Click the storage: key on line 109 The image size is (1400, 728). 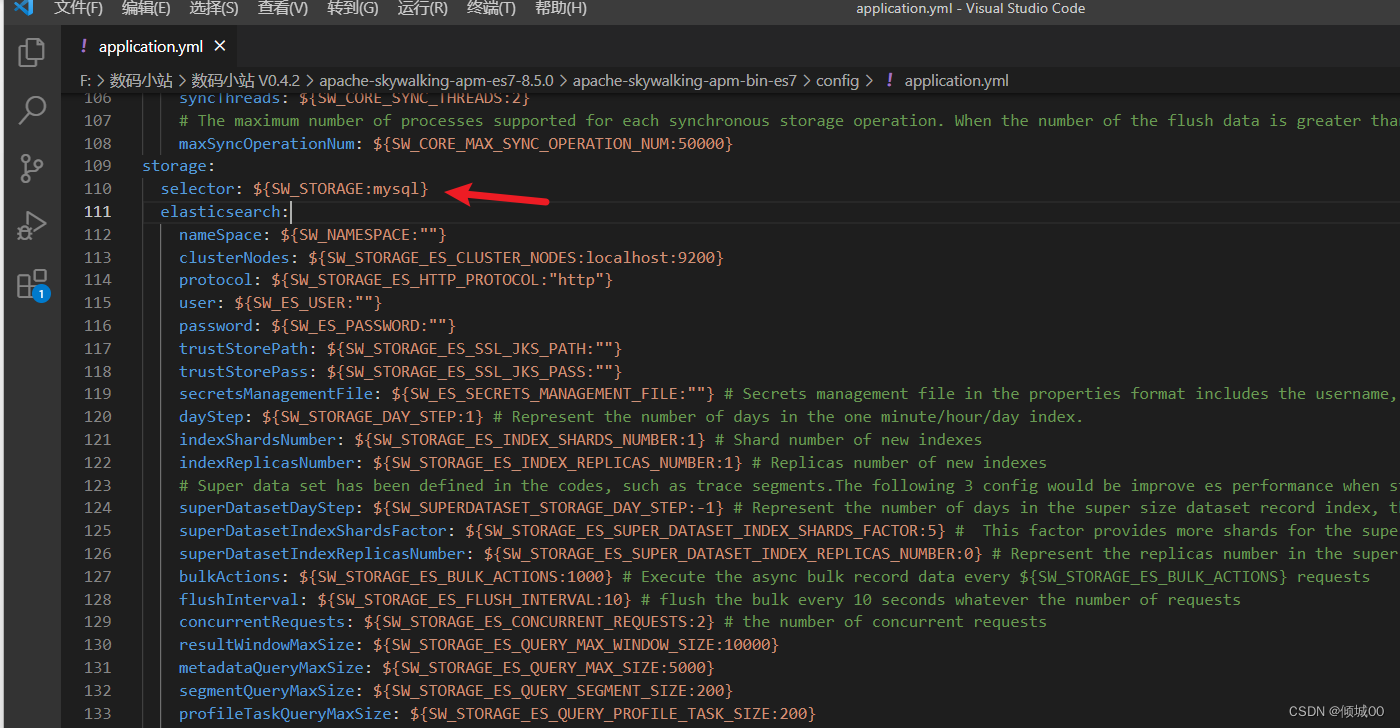178,166
